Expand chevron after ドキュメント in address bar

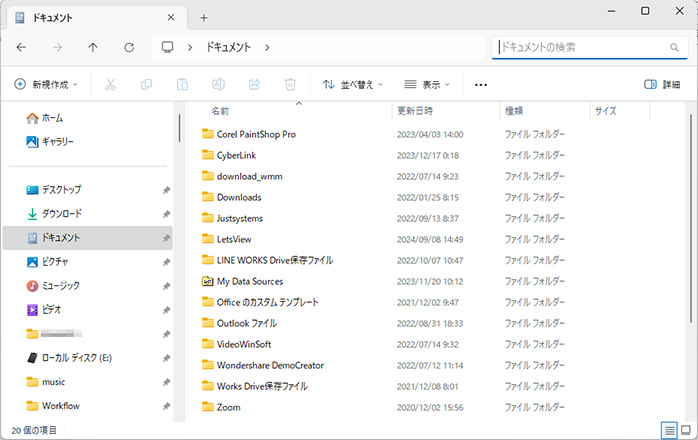coord(267,47)
